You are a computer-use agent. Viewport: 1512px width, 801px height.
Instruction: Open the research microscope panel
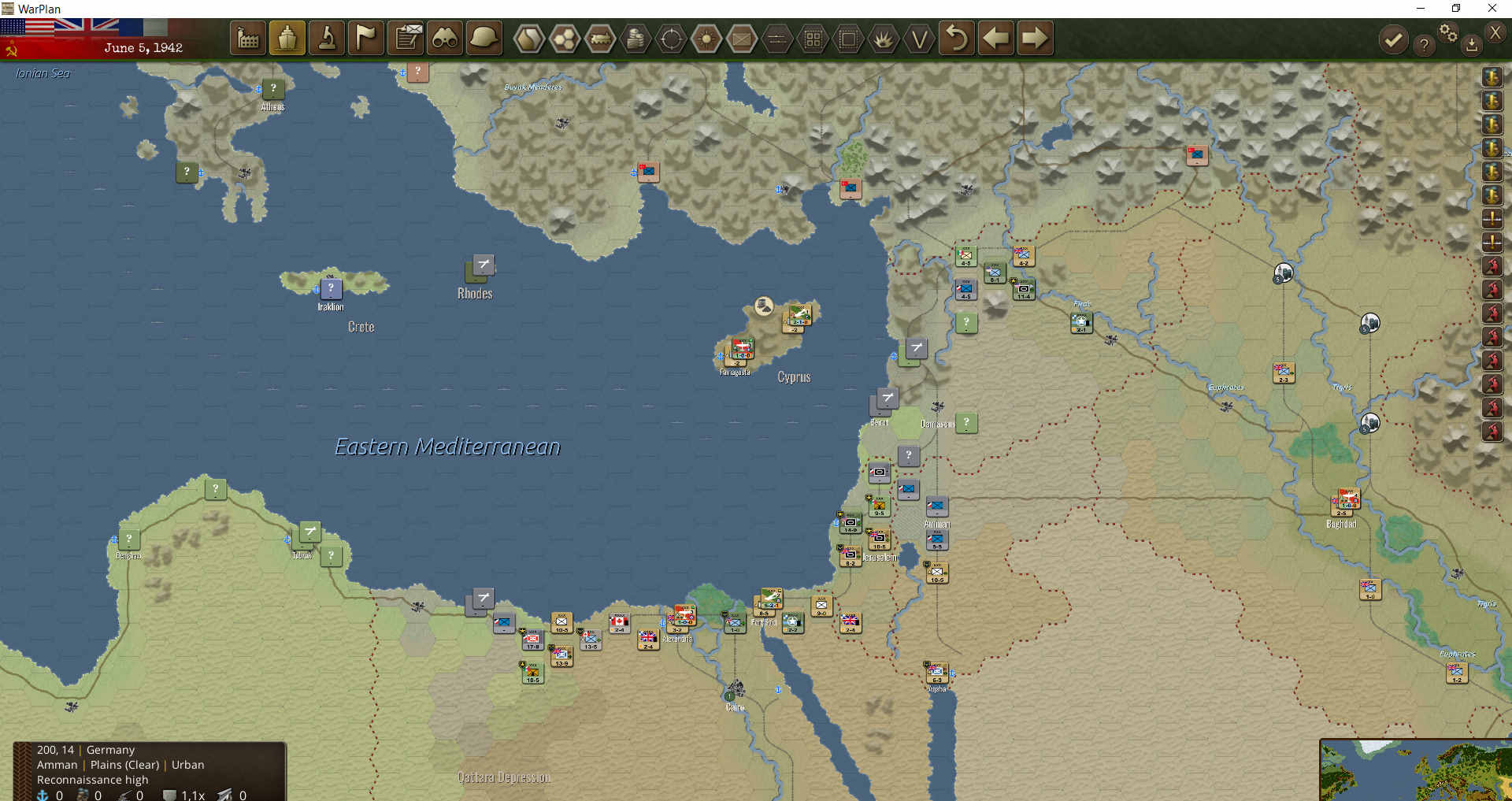click(327, 38)
